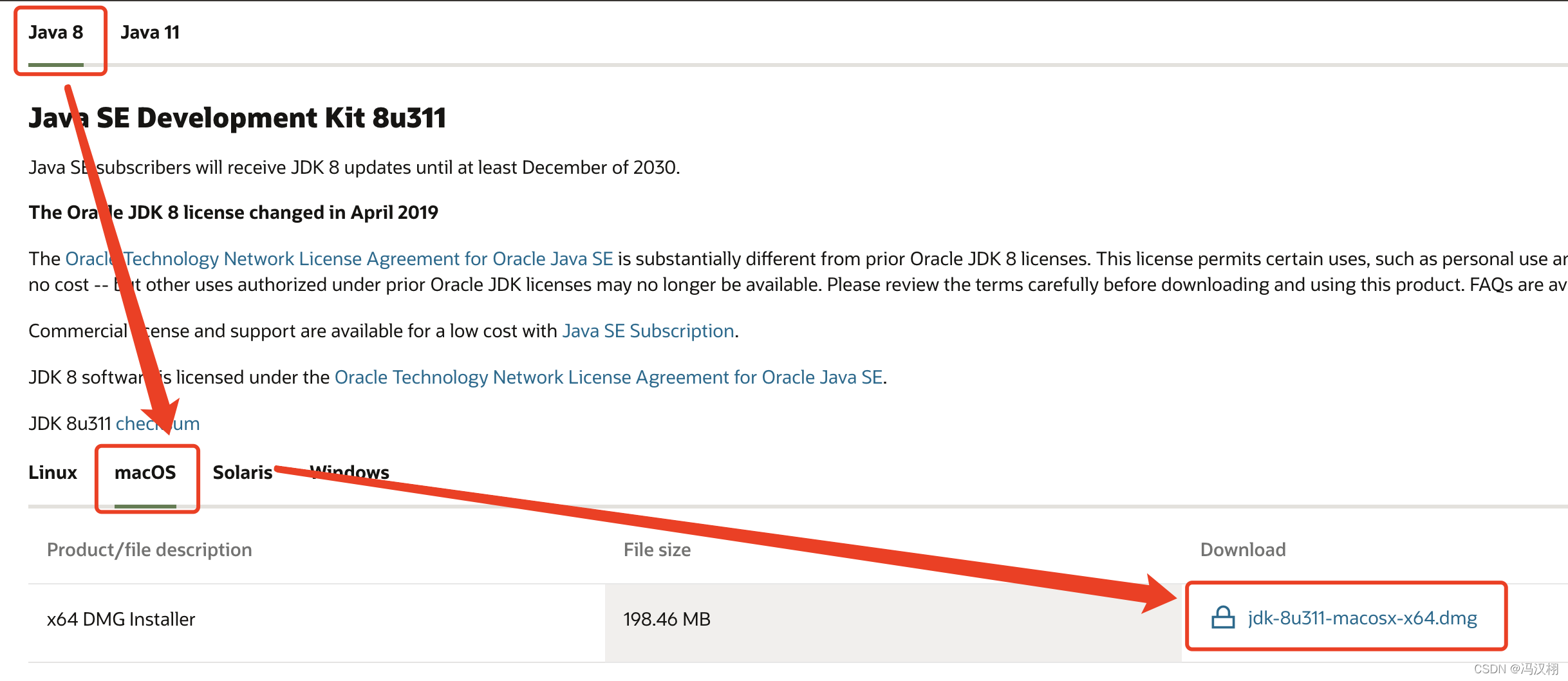This screenshot has width=1568, height=681.
Task: Open license agreement link after 'licensed under the'
Action: coord(609,377)
